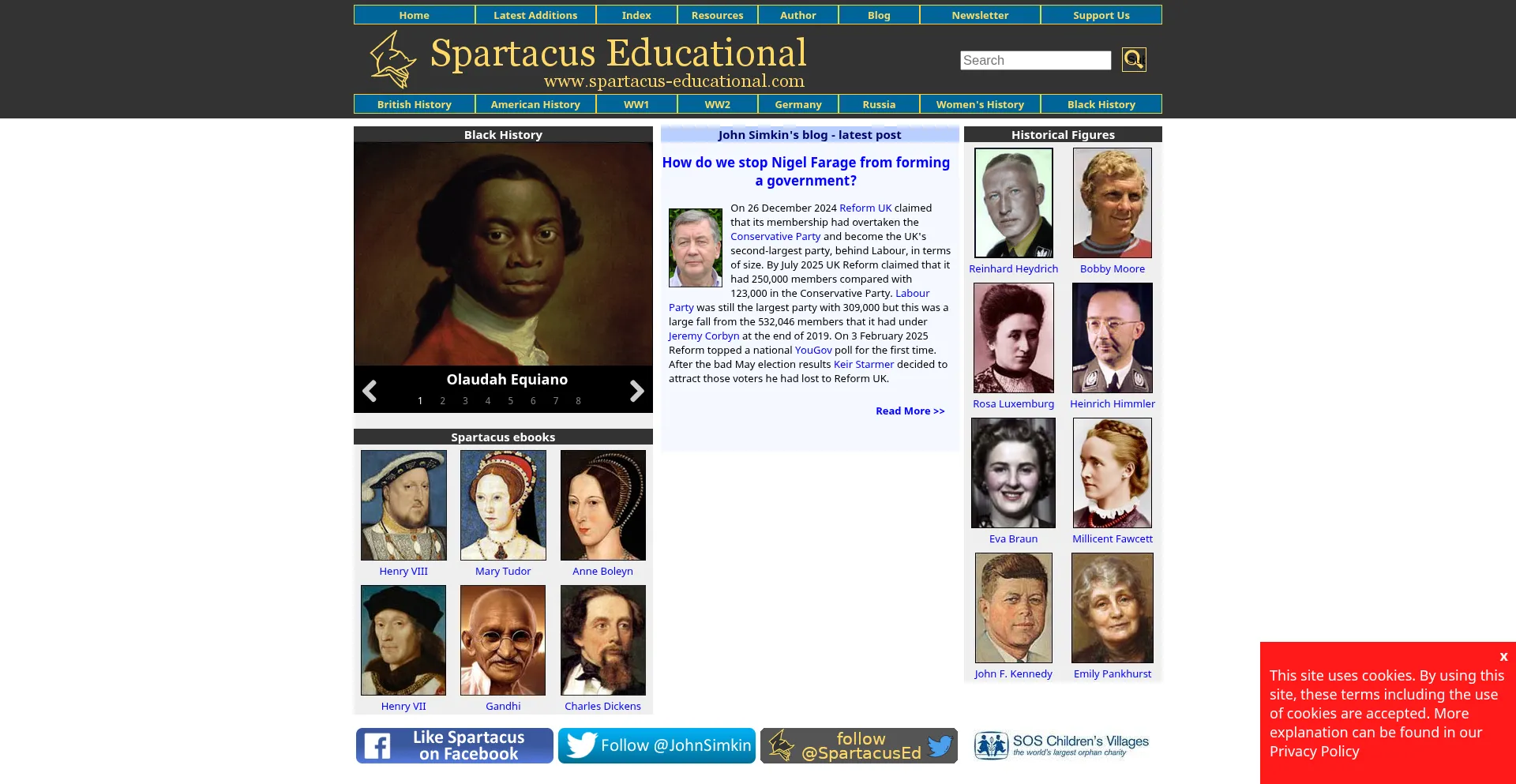Open Follow @JohnSimkin Twitter banner
The width and height of the screenshot is (1516, 784).
[656, 745]
